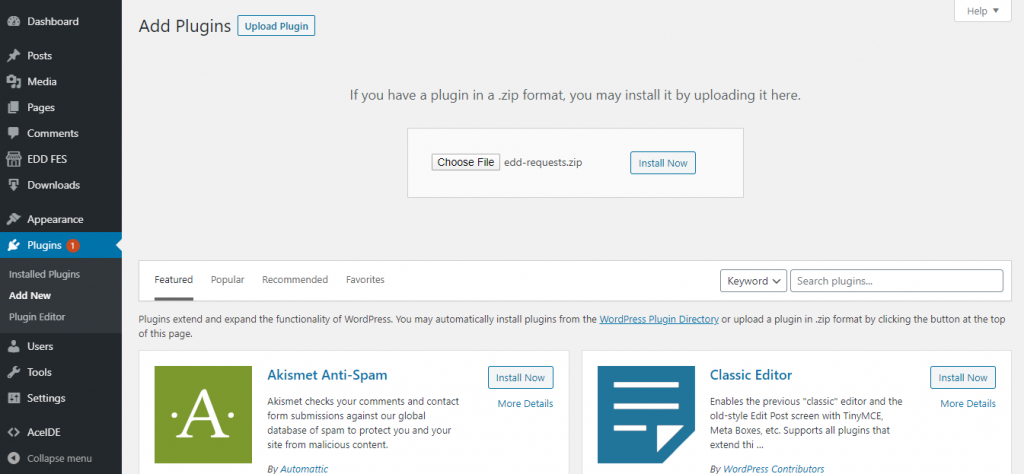The height and width of the screenshot is (474, 1024).
Task: Click the Tools wrench icon
Action: (14, 372)
